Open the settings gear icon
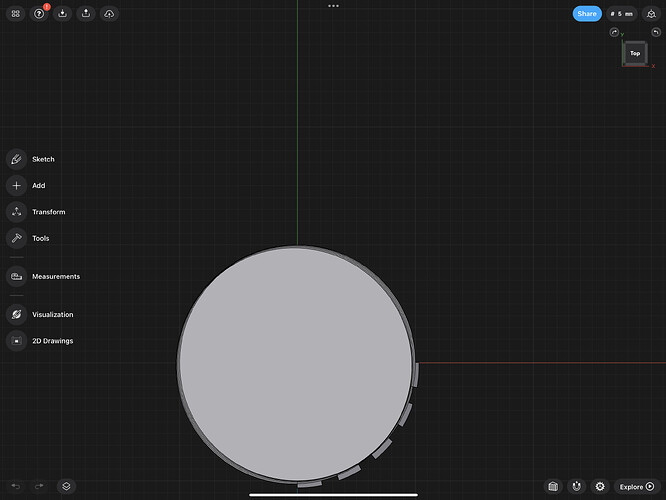The image size is (666, 500). 600,486
